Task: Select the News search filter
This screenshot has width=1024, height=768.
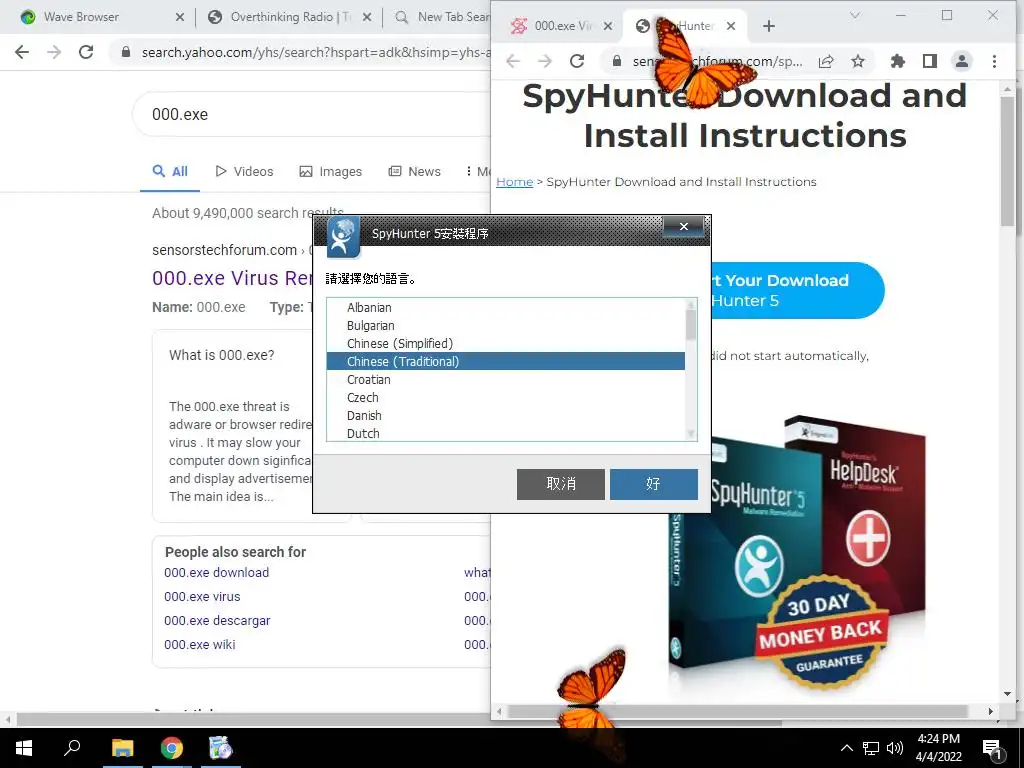Action: pos(415,171)
